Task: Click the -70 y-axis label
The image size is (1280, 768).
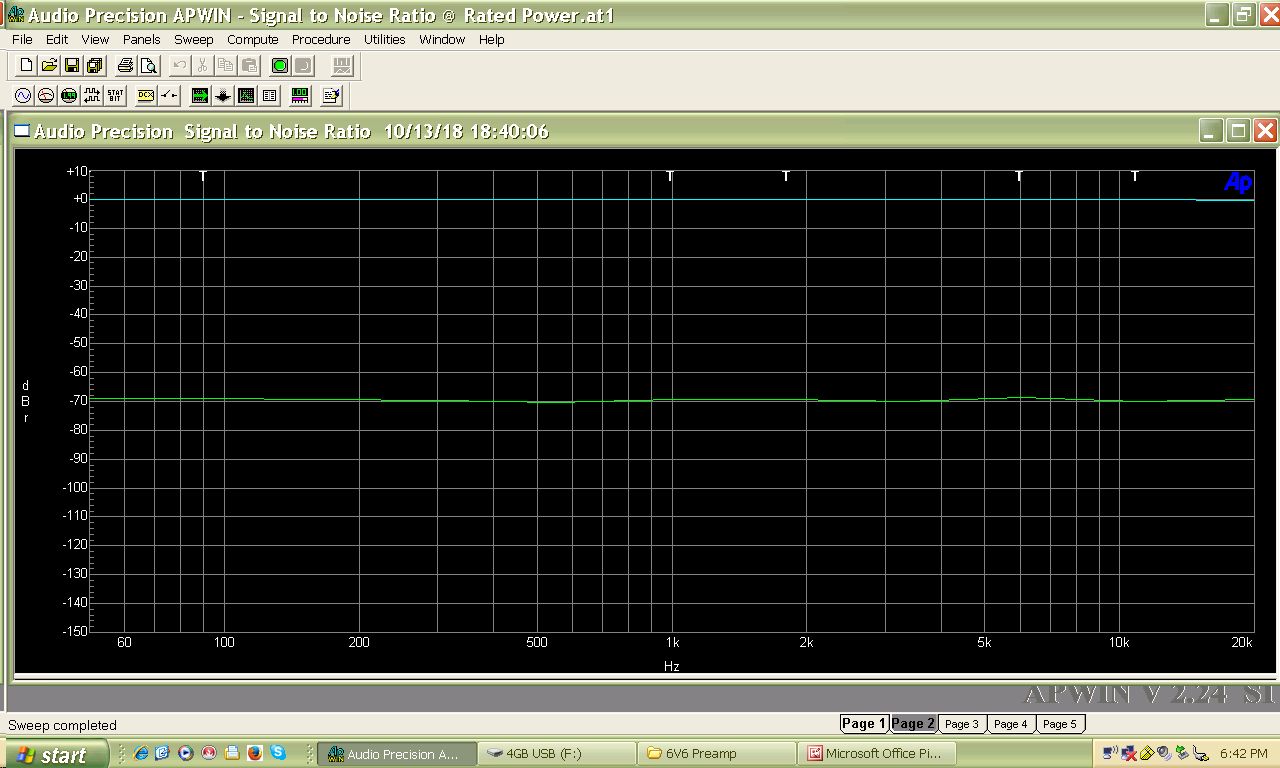Action: [x=78, y=400]
